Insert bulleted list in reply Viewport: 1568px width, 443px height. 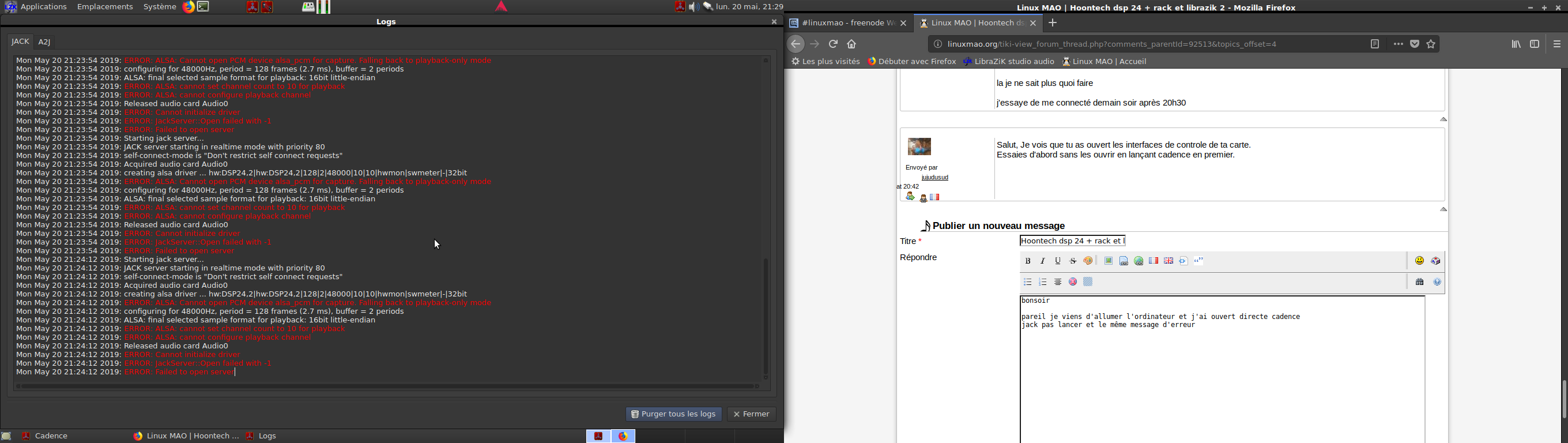(x=1028, y=282)
